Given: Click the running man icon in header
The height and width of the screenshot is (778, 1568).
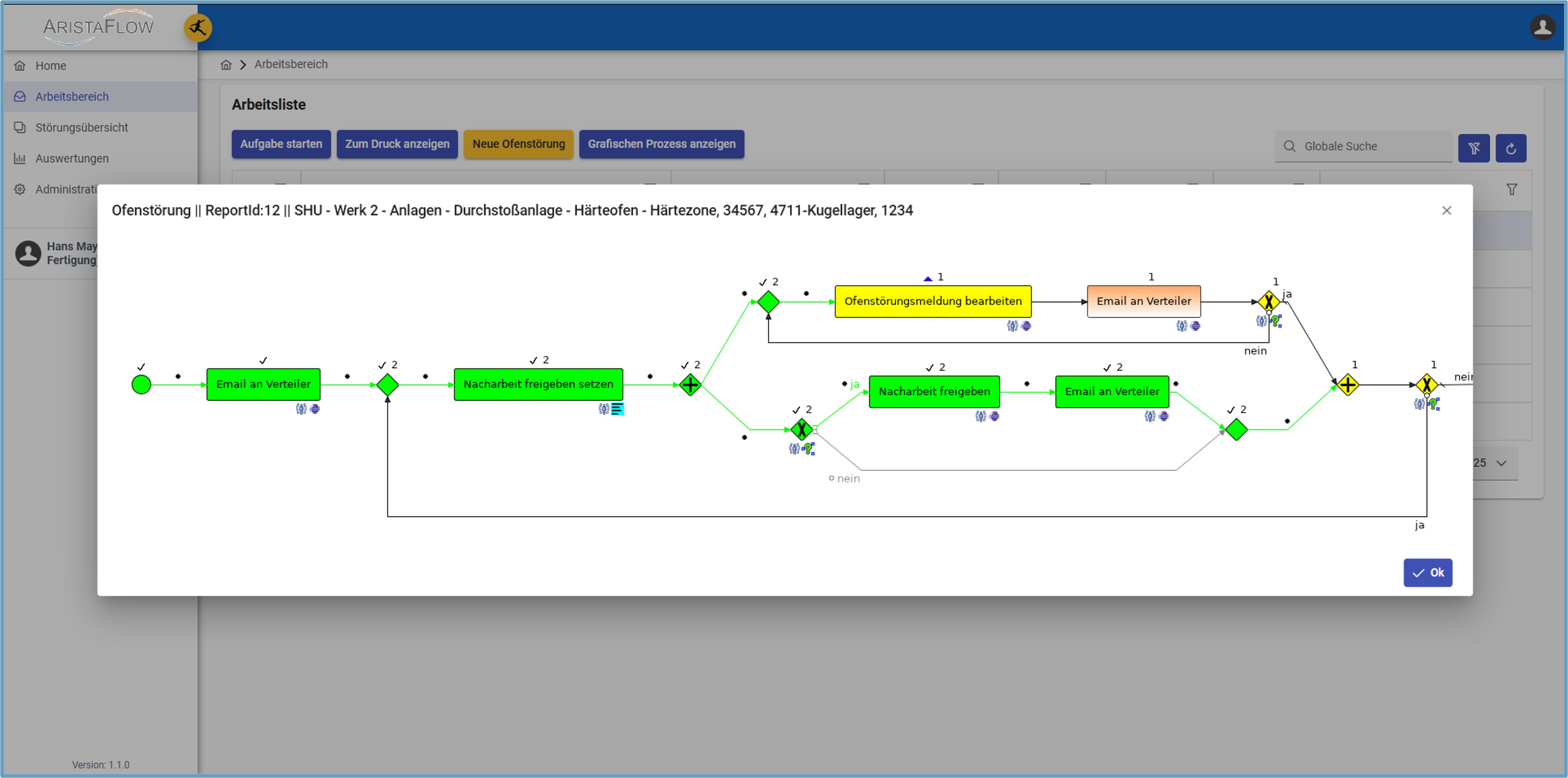Looking at the screenshot, I should [198, 28].
